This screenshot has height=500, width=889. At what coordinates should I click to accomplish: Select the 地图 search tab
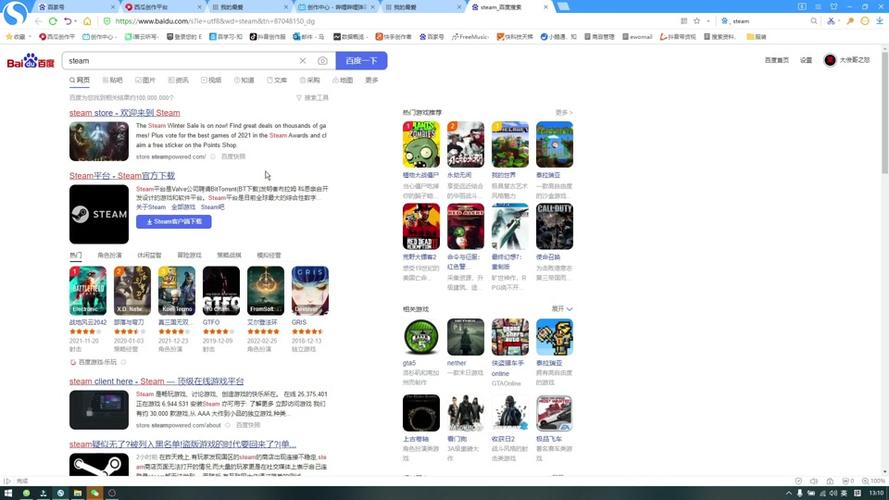343,80
